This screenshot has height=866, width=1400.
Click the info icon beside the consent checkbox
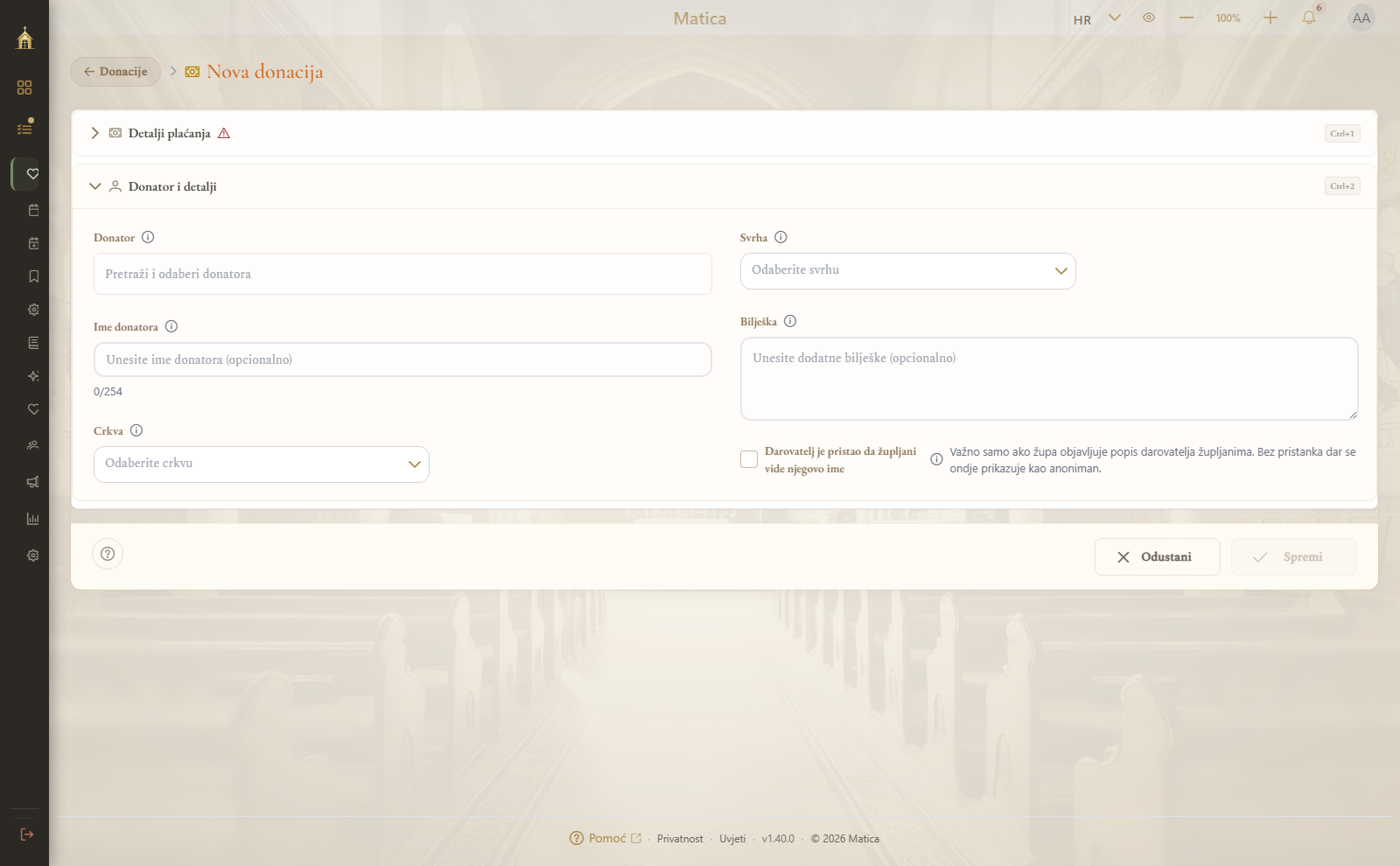(936, 459)
